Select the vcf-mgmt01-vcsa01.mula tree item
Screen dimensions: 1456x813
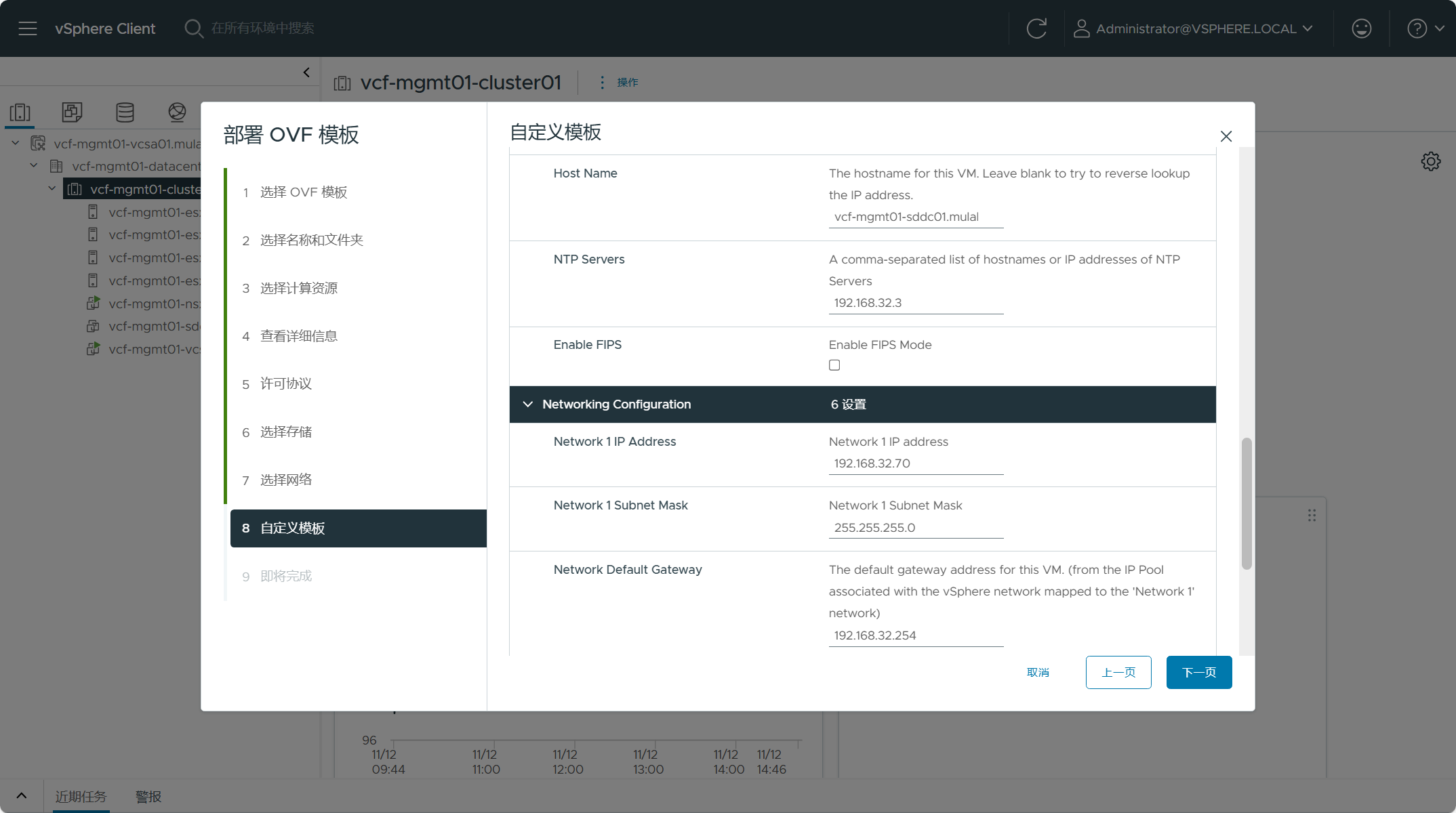pyautogui.click(x=127, y=144)
